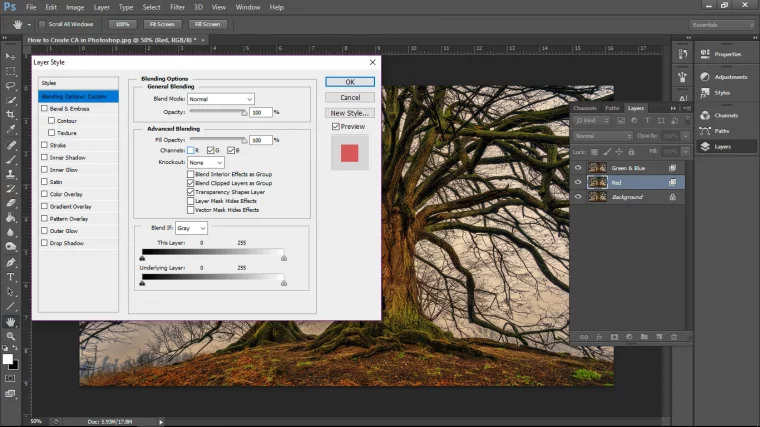Open the Essentials workspace dropdown

pos(723,25)
